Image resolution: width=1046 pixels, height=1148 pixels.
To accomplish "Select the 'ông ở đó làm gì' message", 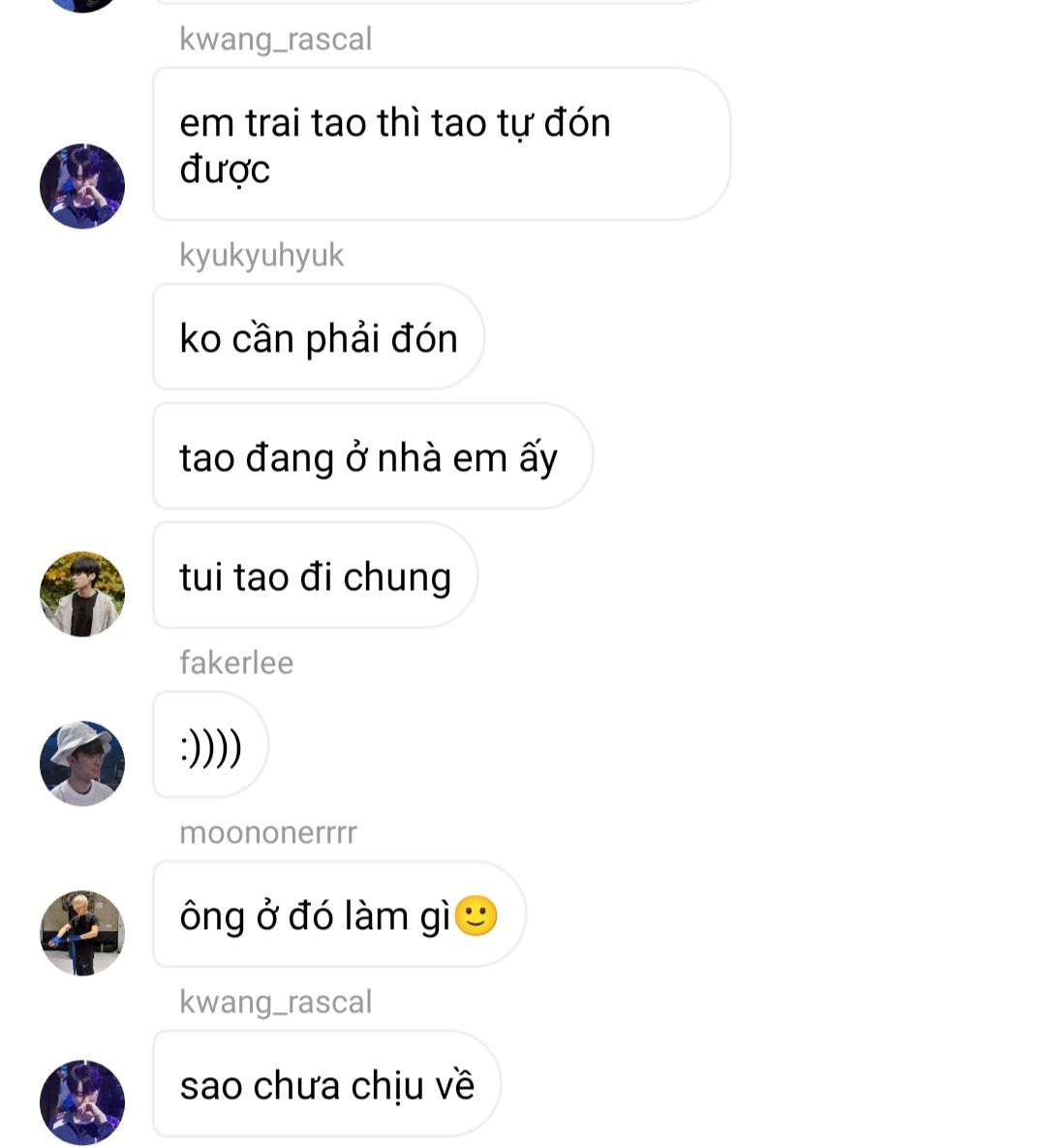I will click(x=340, y=915).
